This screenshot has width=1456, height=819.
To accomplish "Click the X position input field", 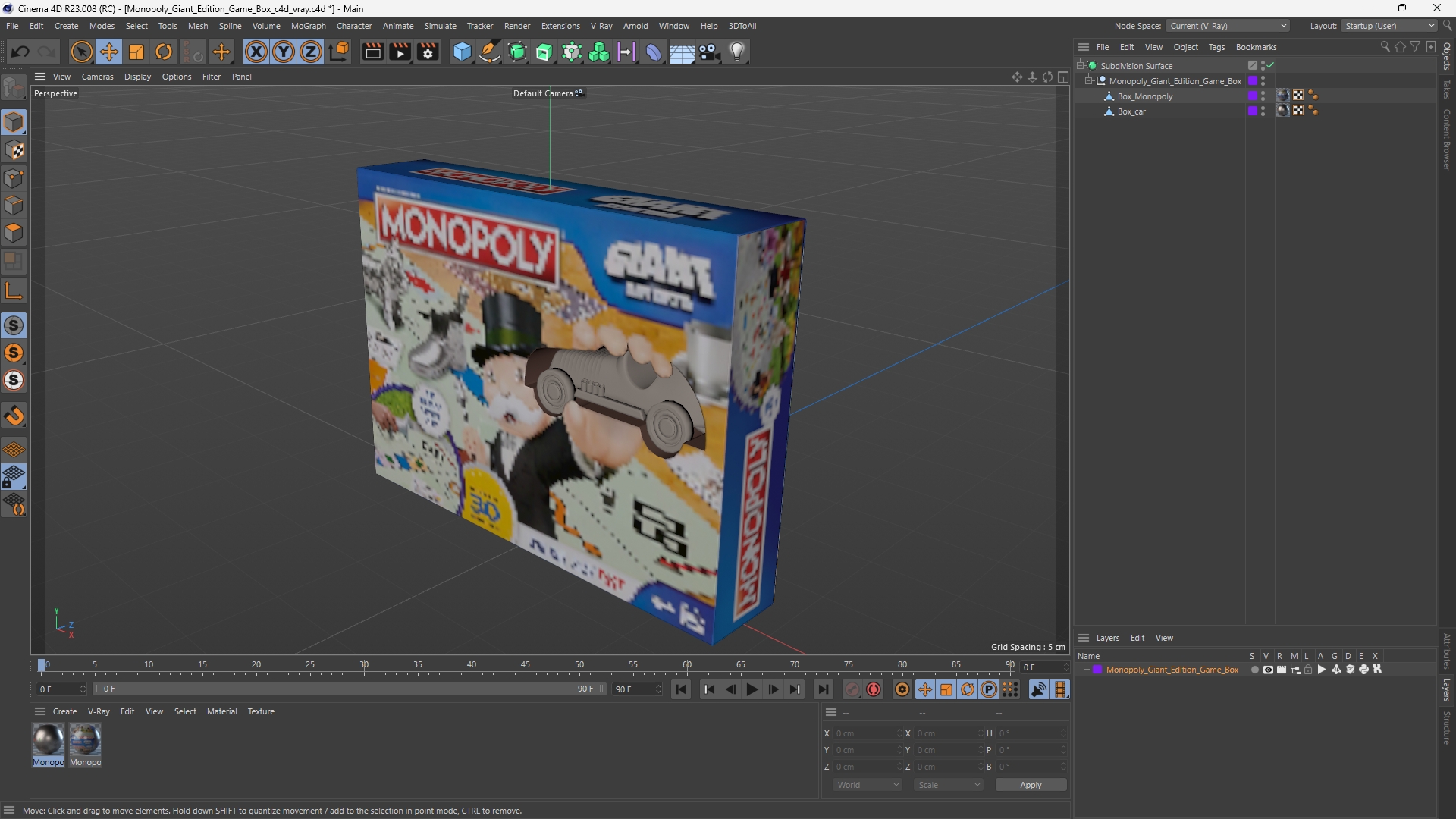I will [867, 733].
